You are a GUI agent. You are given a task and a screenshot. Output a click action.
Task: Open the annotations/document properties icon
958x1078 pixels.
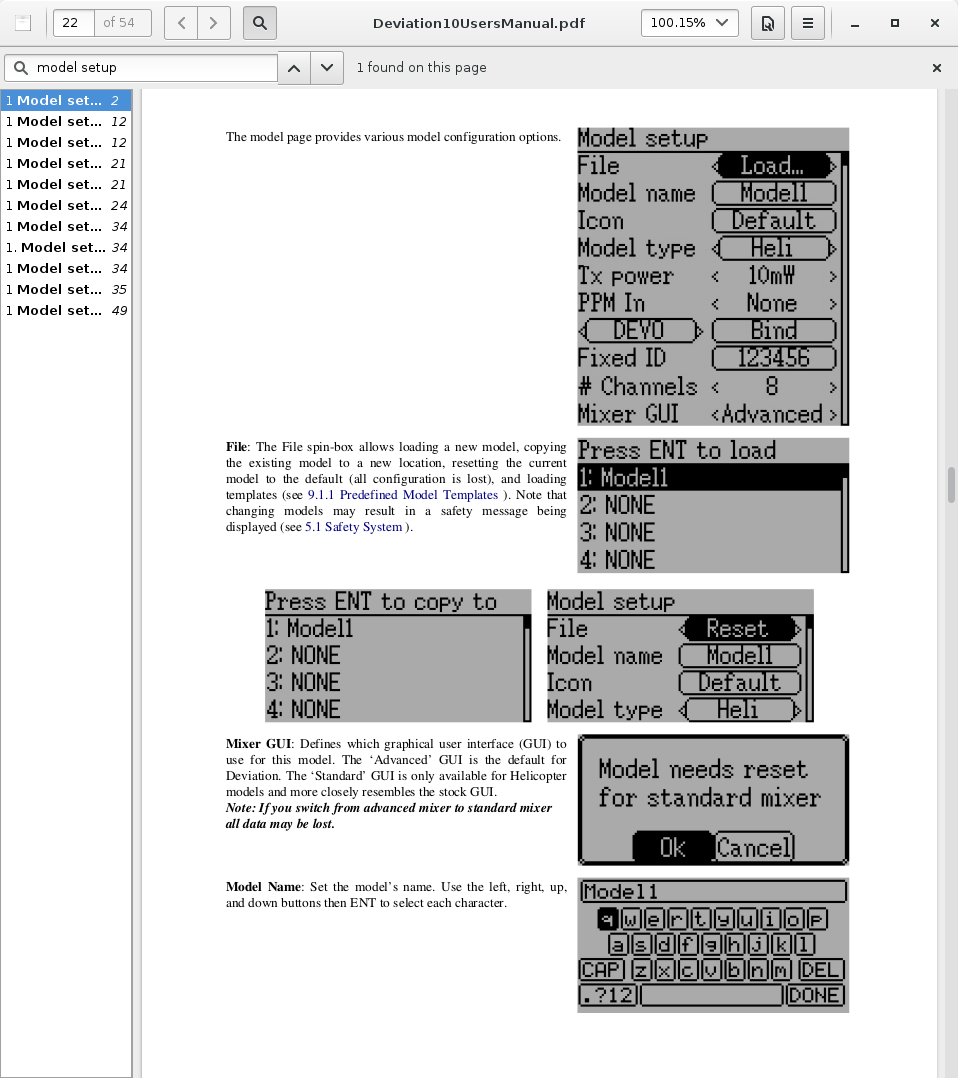click(x=768, y=23)
